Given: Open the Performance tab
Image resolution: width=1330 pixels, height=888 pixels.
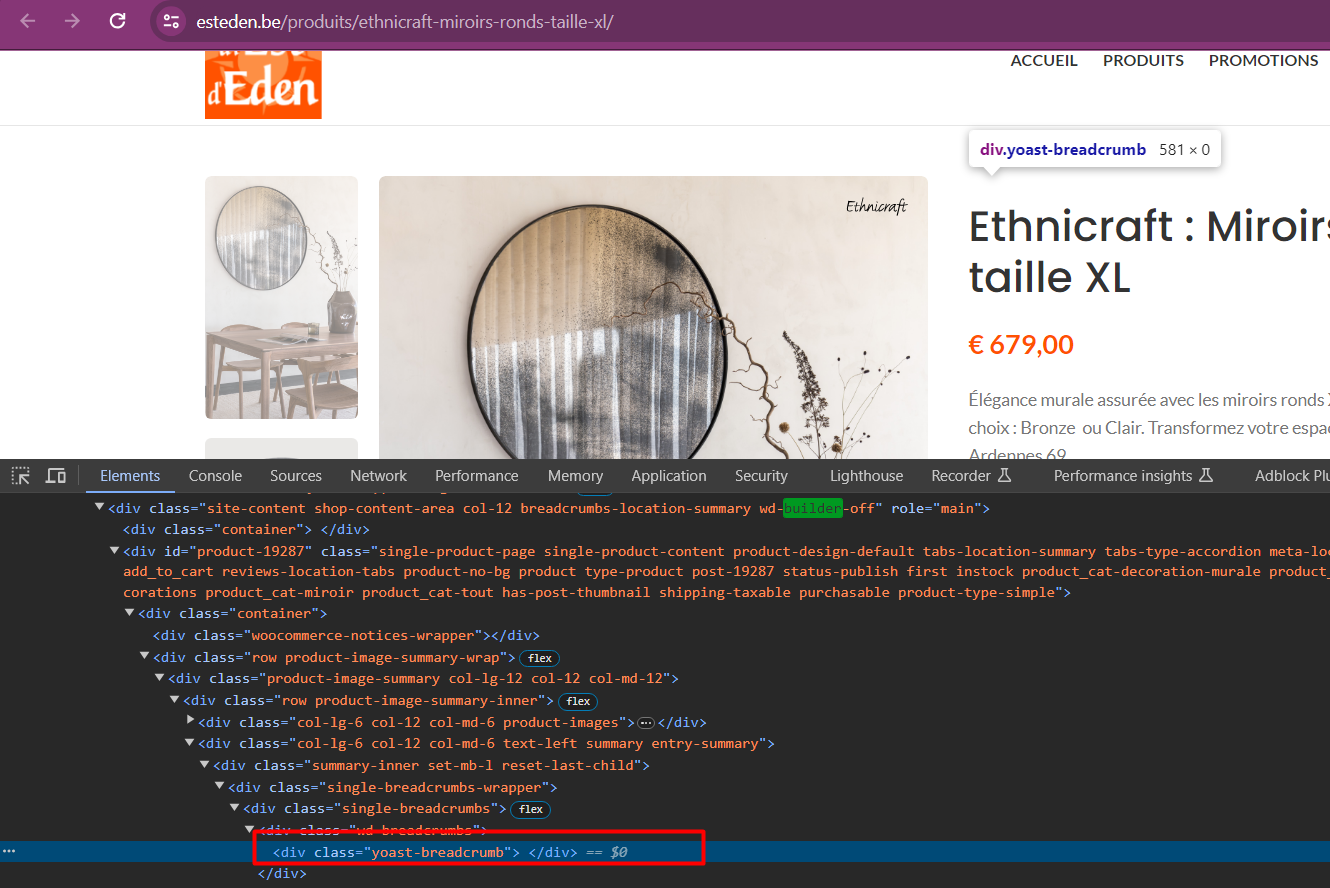Looking at the screenshot, I should click(x=477, y=476).
